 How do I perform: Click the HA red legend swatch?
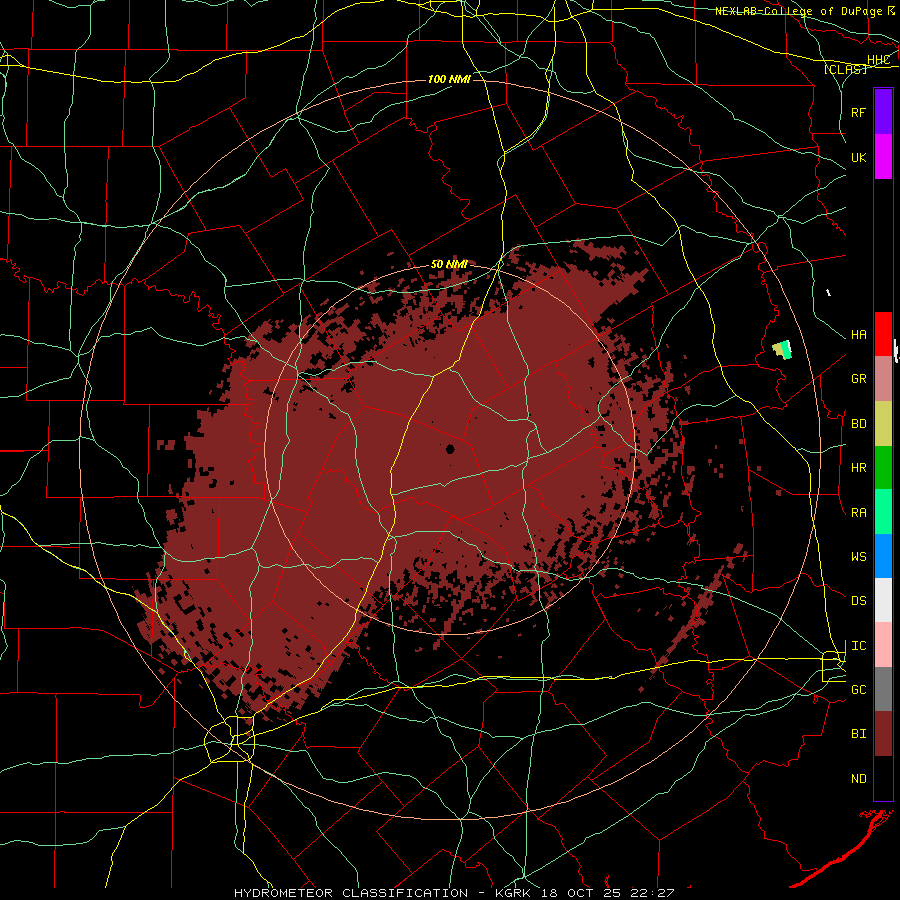pyautogui.click(x=883, y=334)
